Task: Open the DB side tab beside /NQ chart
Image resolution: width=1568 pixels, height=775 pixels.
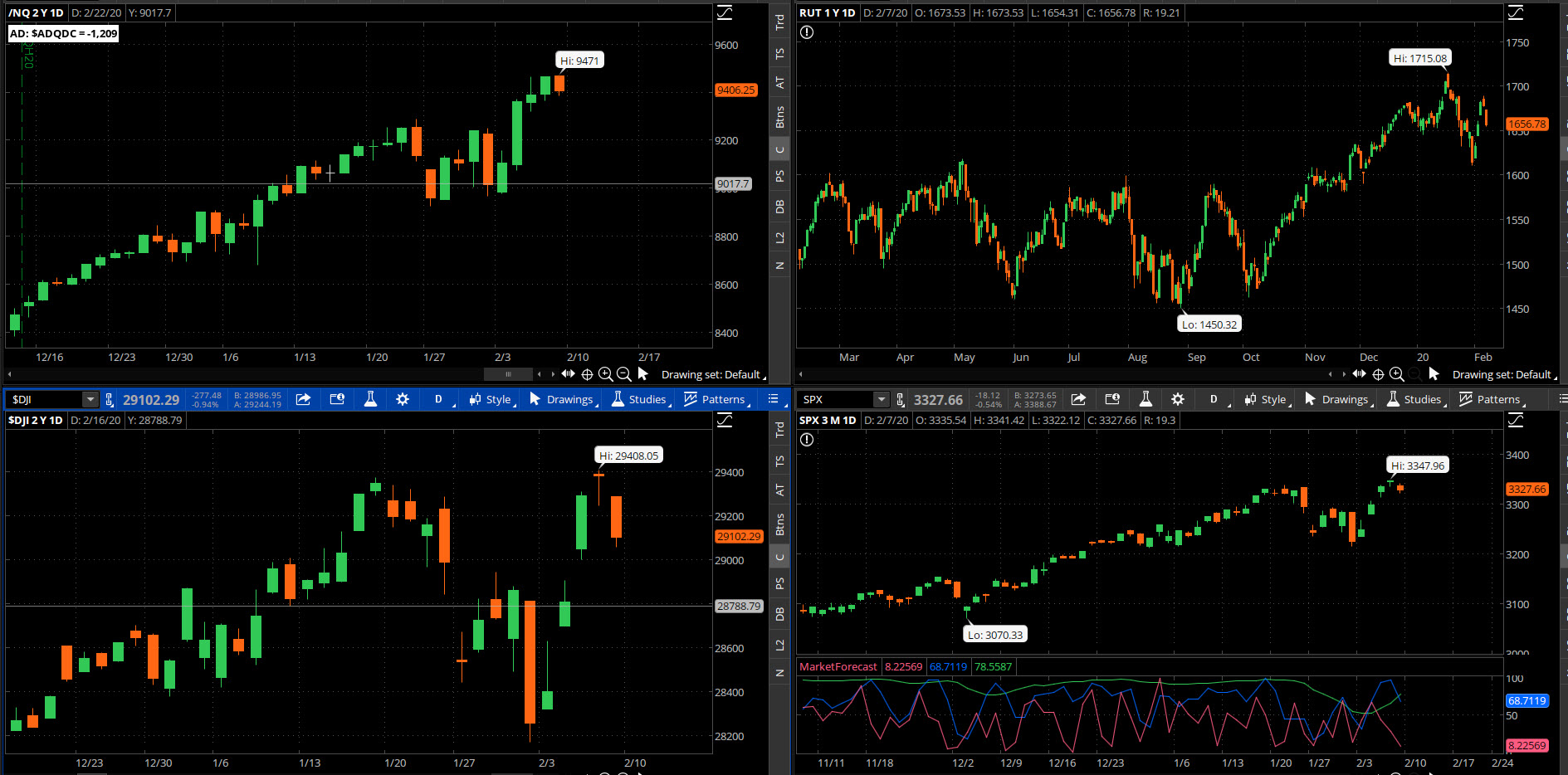Action: (779, 207)
